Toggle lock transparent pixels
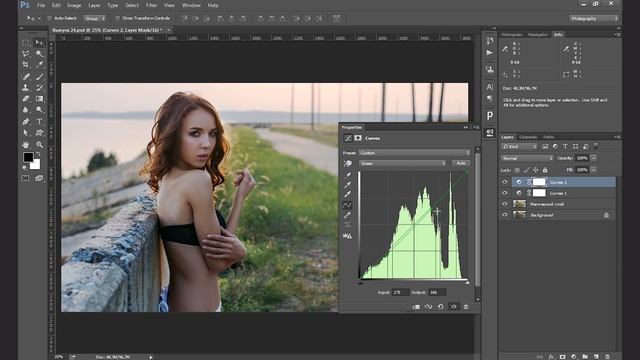Screen dimensions: 640x360 tap(517, 170)
